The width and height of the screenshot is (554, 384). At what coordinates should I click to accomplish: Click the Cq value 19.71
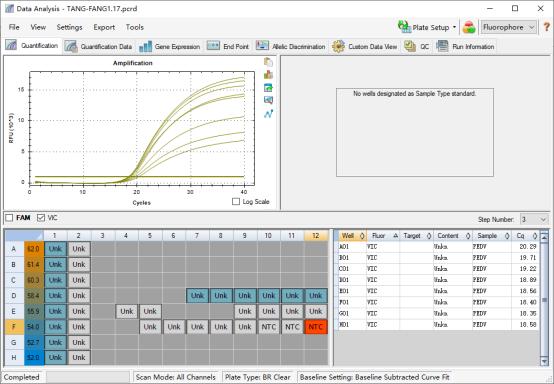pyautogui.click(x=528, y=258)
